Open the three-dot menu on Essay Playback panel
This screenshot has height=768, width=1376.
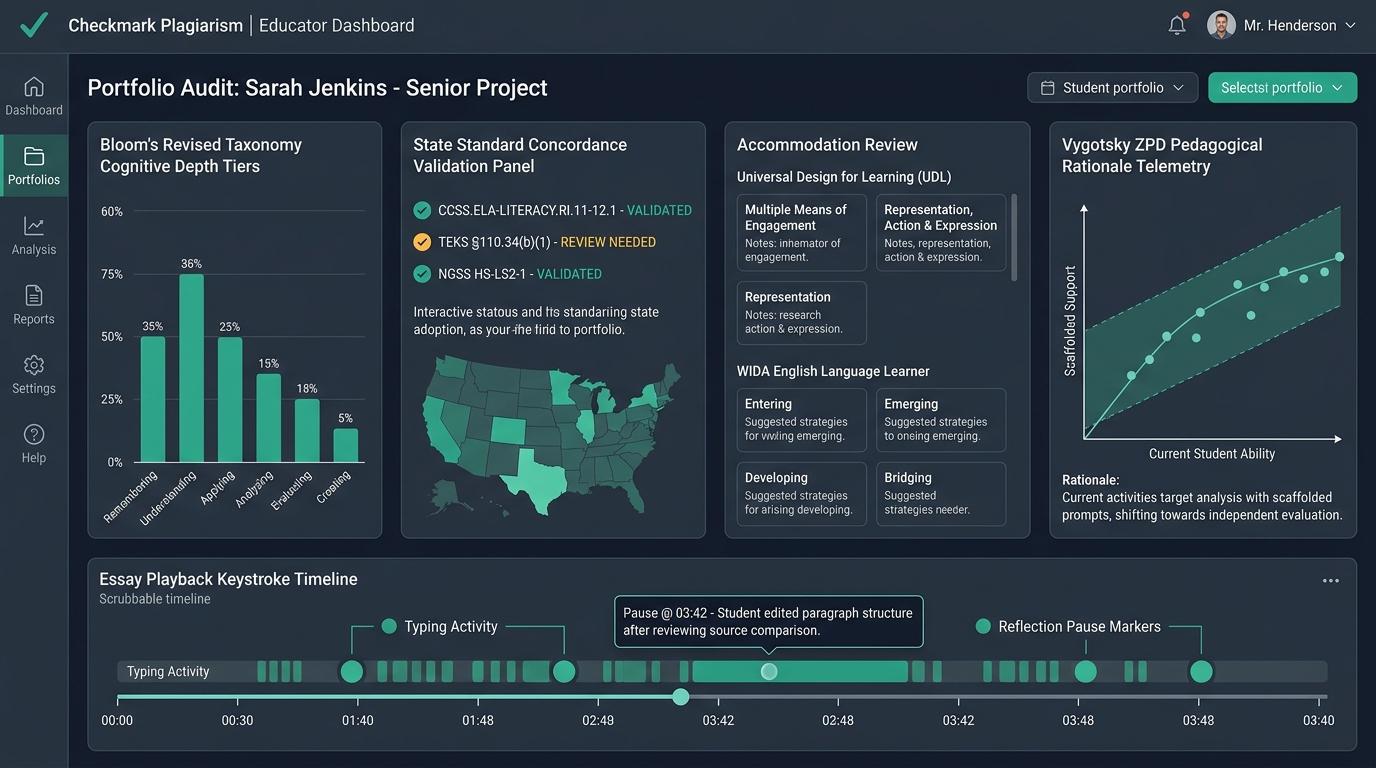point(1330,580)
